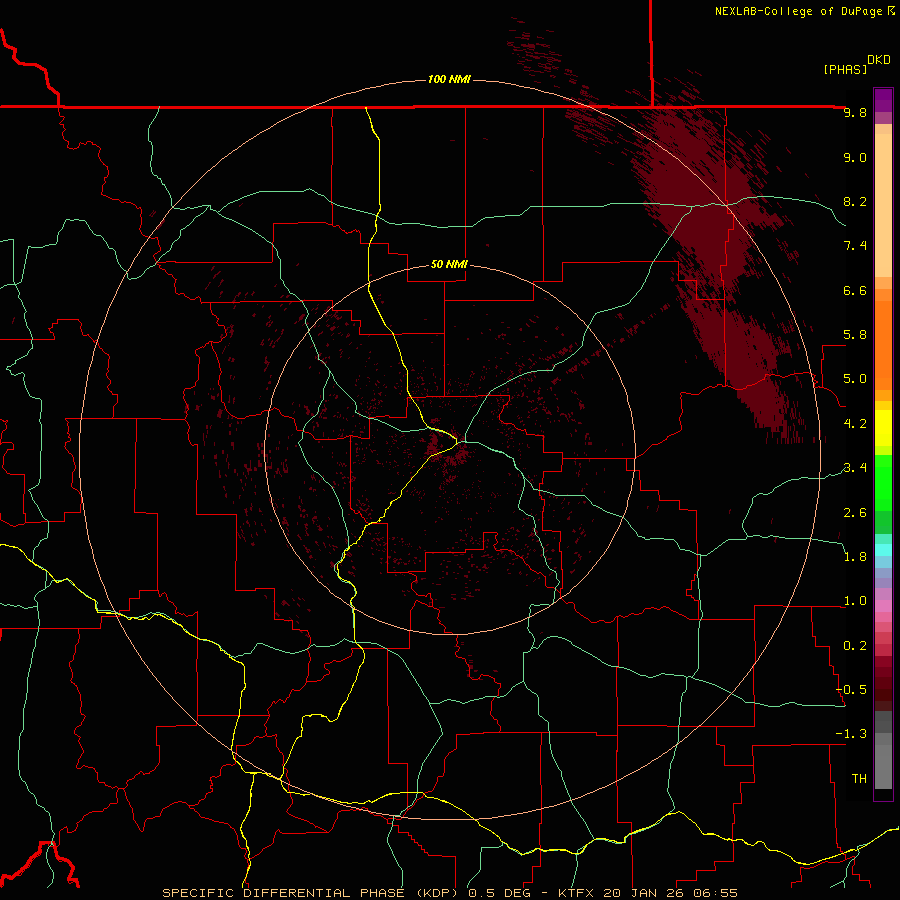Viewport: 900px width, 900px height.
Task: Click the 2.6 value on color scale
Action: pos(855,513)
